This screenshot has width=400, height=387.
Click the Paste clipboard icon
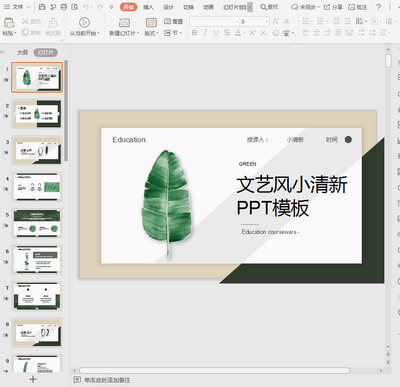[x=9, y=22]
